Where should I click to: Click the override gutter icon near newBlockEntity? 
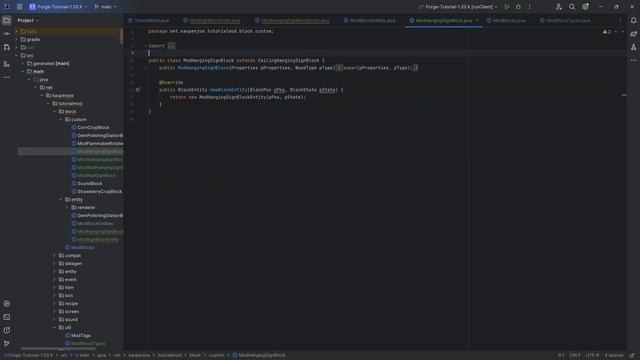138,90
